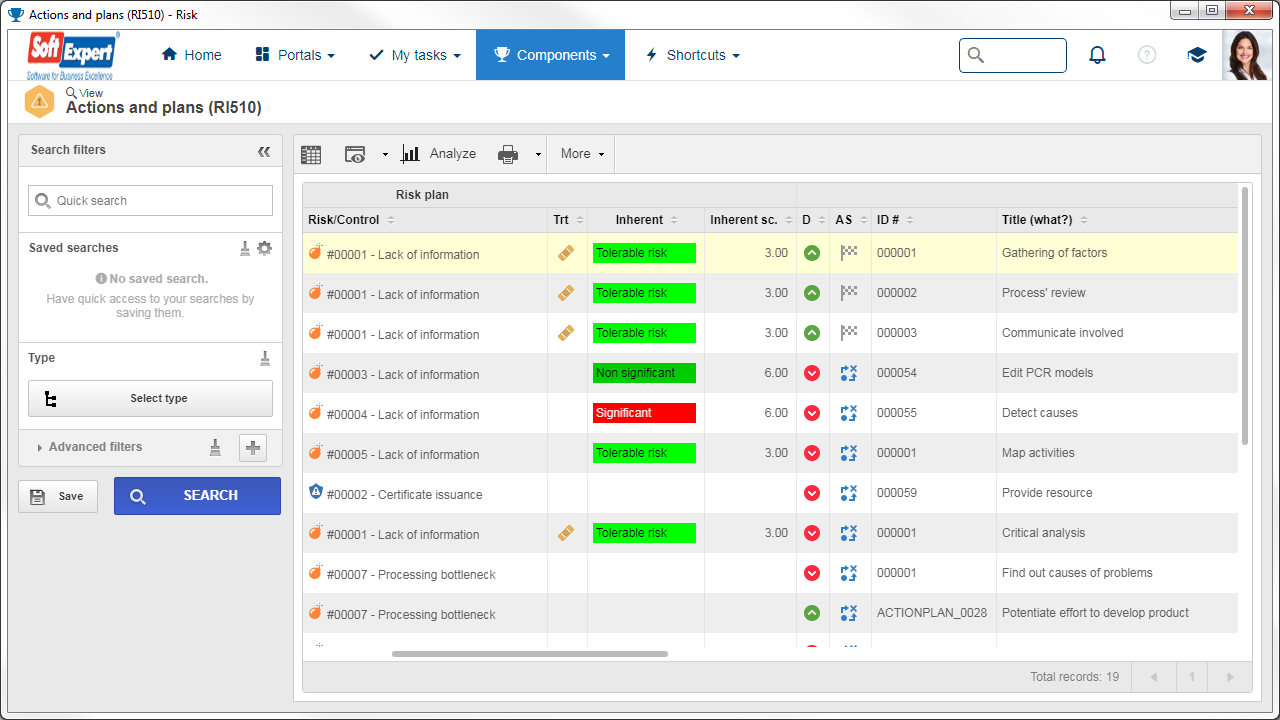Go to the previous page arrow
The image size is (1280, 720).
pos(1154,677)
